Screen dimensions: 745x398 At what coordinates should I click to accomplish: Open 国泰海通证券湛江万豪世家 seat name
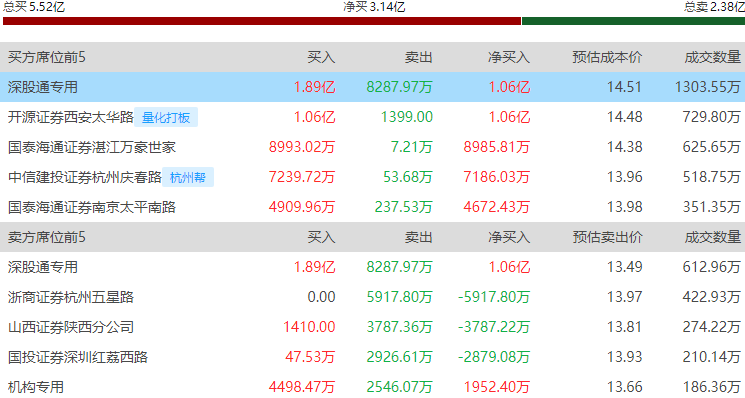coord(92,147)
